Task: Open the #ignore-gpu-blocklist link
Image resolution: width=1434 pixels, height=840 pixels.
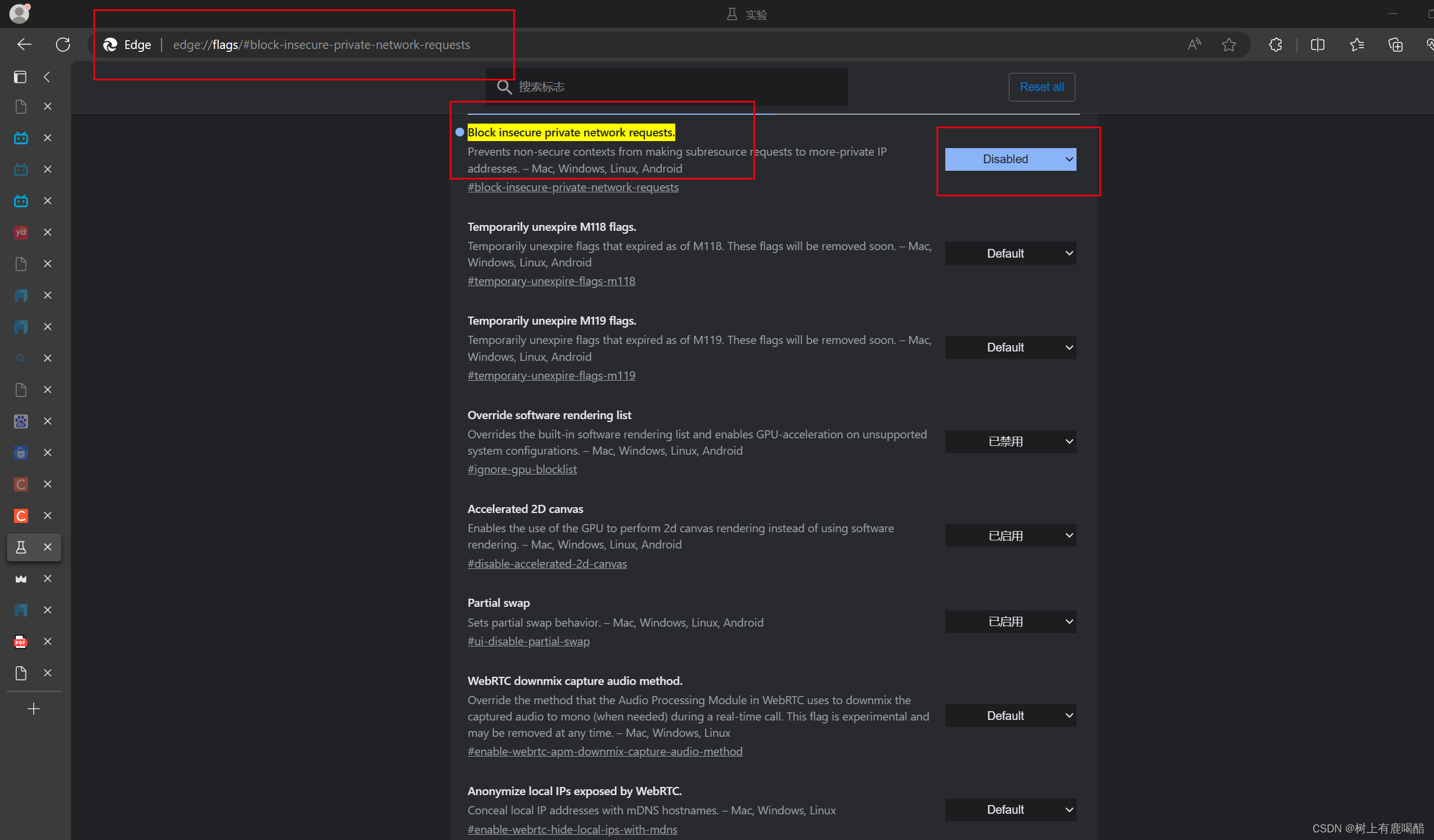Action: coord(522,470)
